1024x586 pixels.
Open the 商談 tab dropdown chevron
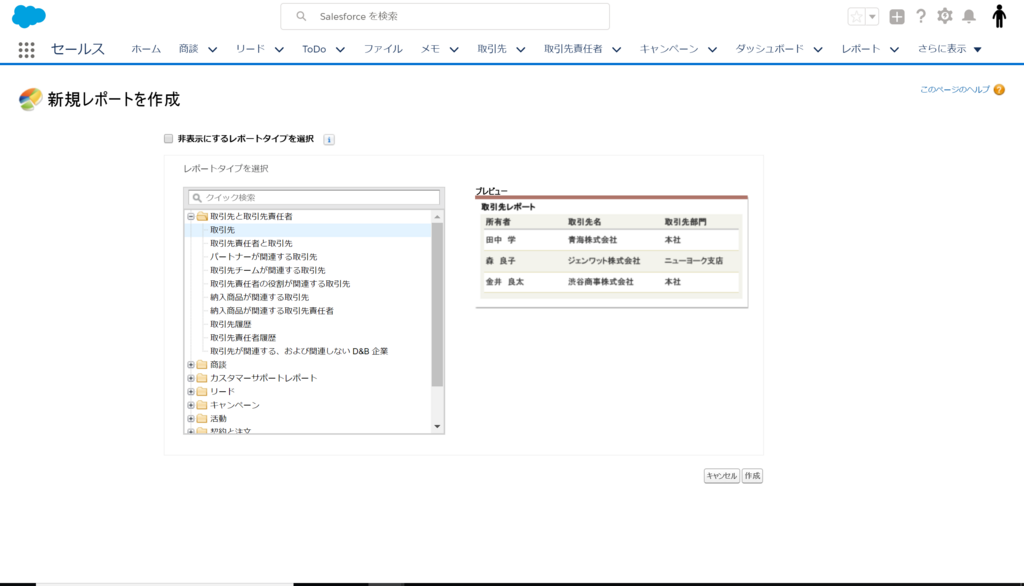tap(212, 50)
